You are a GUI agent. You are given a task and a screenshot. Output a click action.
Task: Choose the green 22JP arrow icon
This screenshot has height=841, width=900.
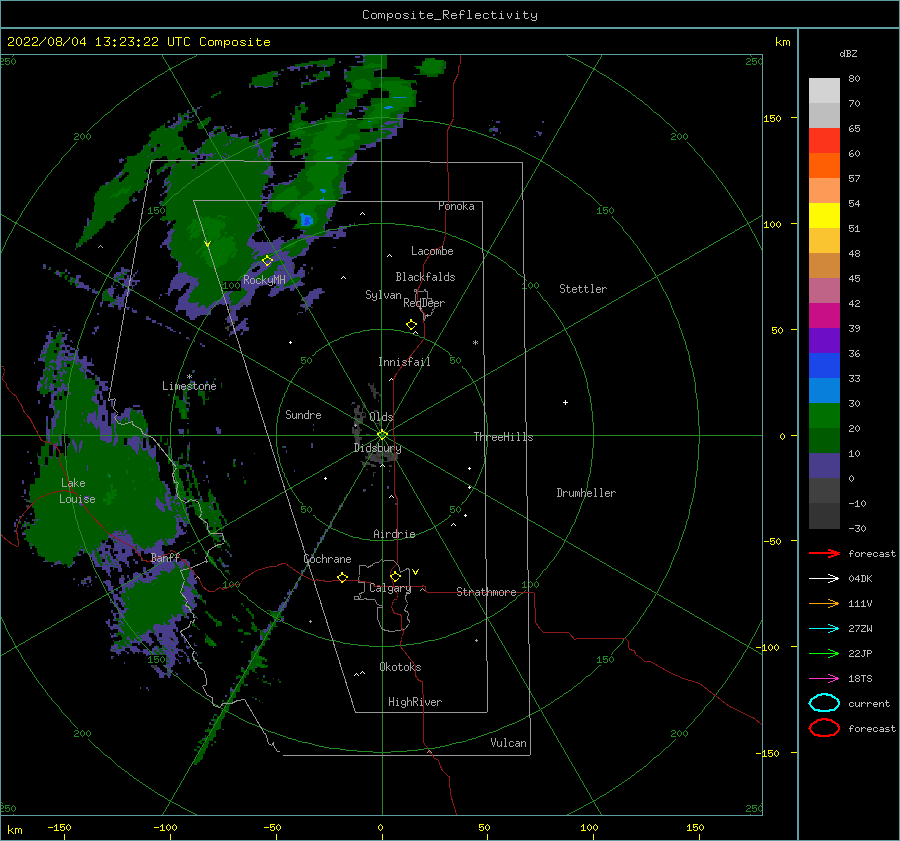pyautogui.click(x=824, y=653)
